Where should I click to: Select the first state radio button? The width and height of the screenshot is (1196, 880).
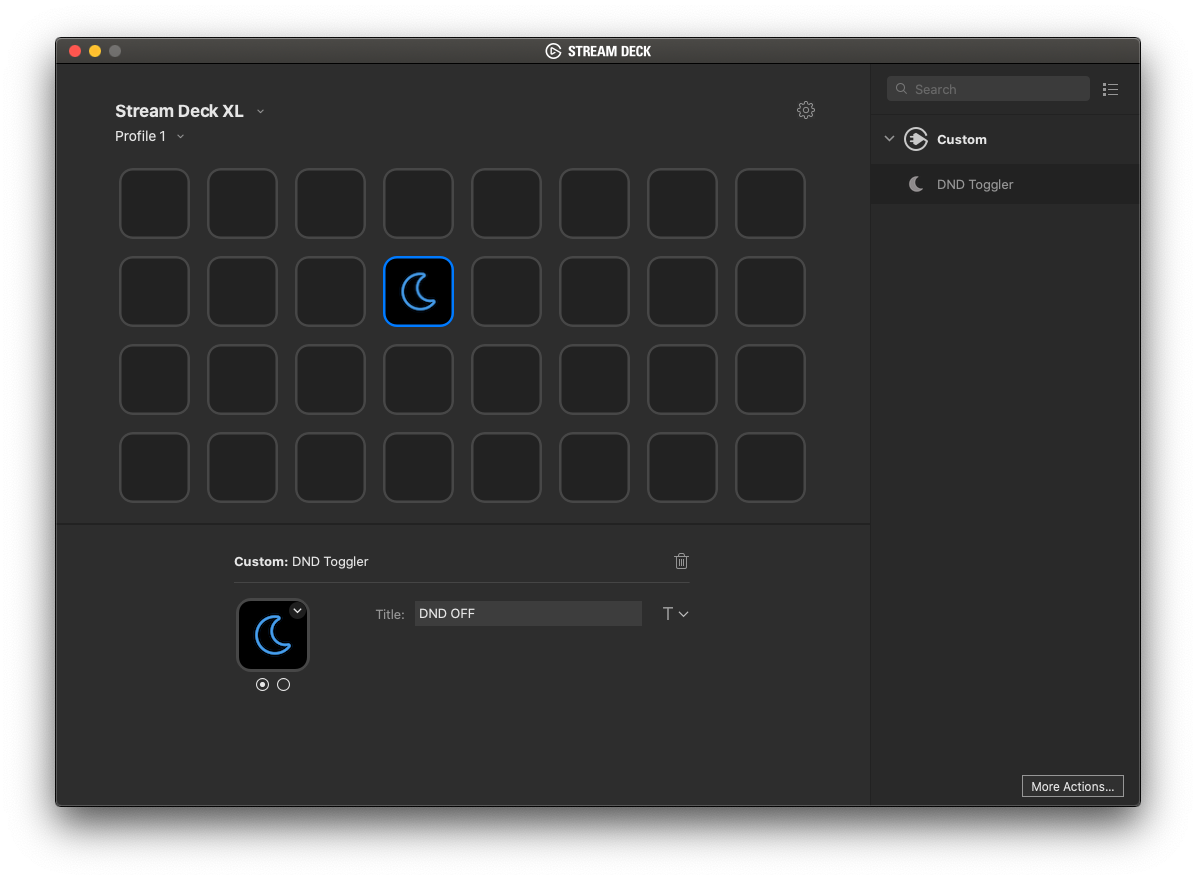[262, 685]
